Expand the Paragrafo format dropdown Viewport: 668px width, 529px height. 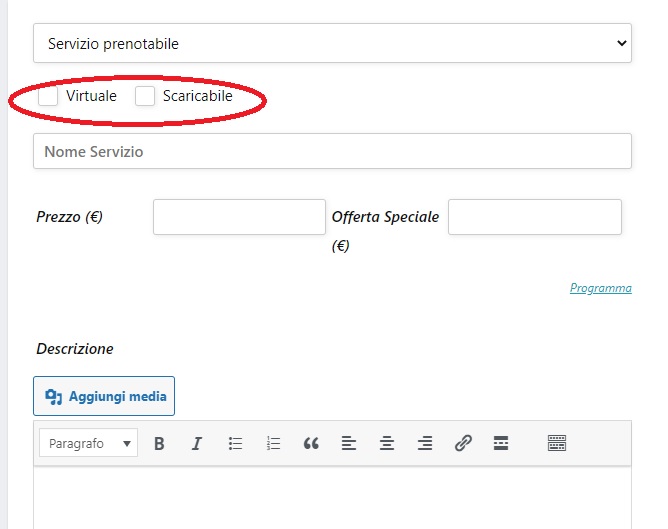[x=88, y=444]
